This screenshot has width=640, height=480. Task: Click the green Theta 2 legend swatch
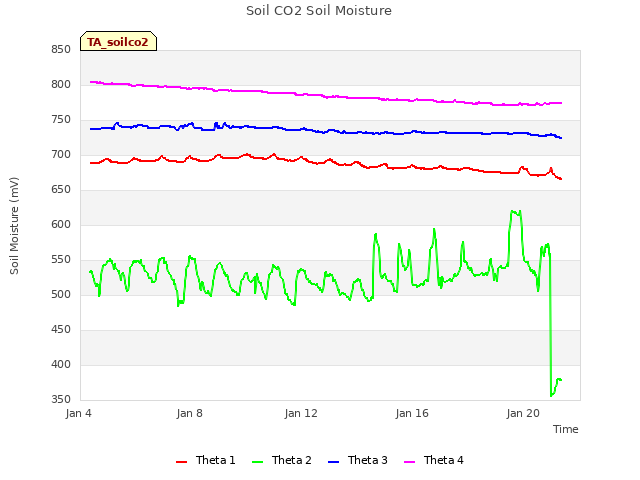point(257,462)
